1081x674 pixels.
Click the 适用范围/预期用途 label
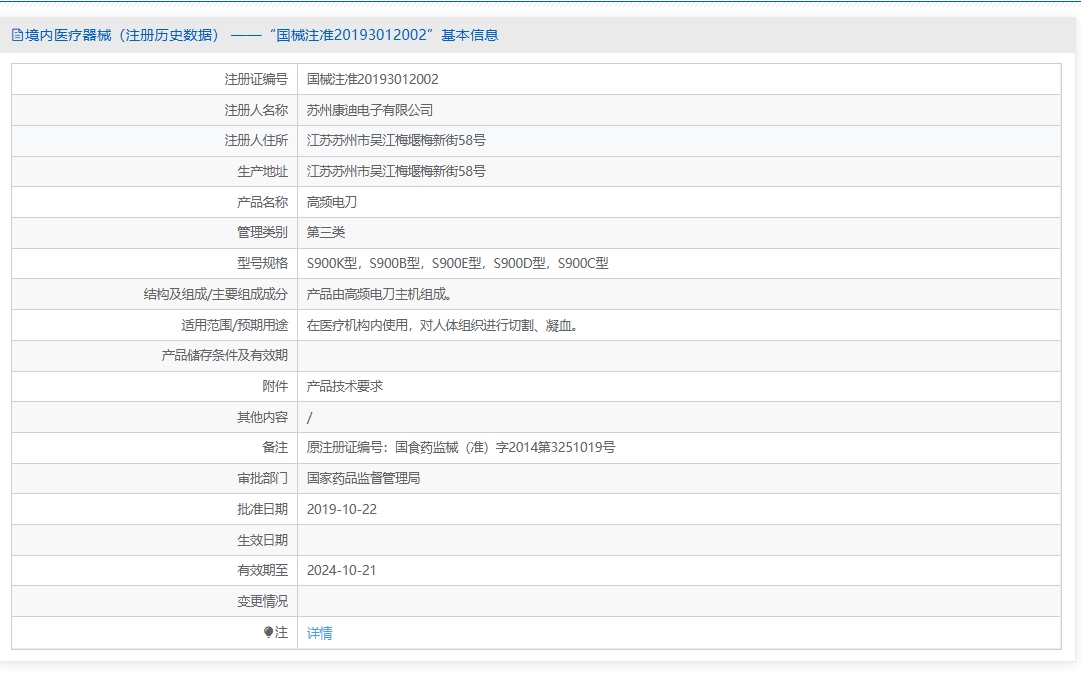tap(234, 325)
